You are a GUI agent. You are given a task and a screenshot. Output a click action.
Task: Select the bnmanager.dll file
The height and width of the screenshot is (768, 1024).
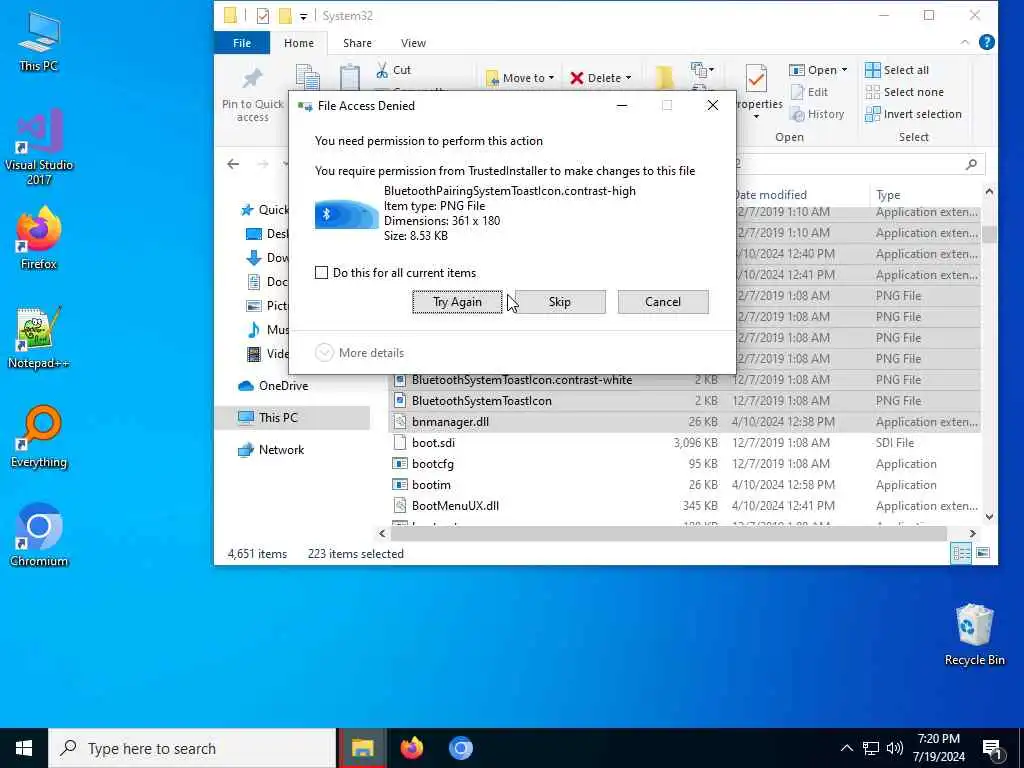click(x=686, y=422)
